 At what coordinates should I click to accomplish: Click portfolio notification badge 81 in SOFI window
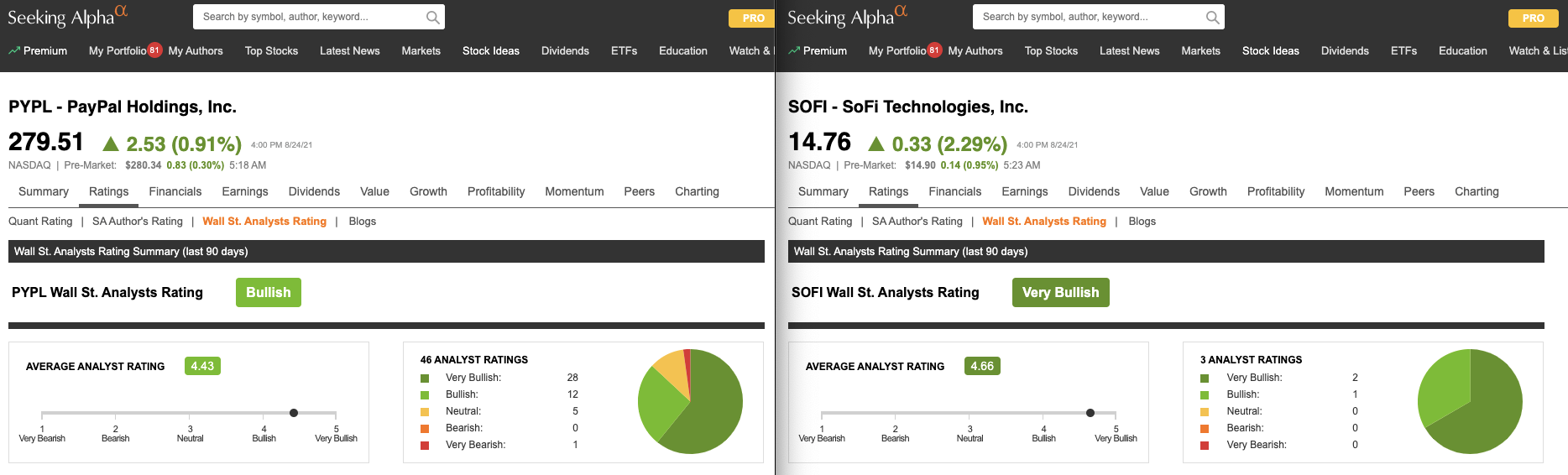[x=934, y=50]
